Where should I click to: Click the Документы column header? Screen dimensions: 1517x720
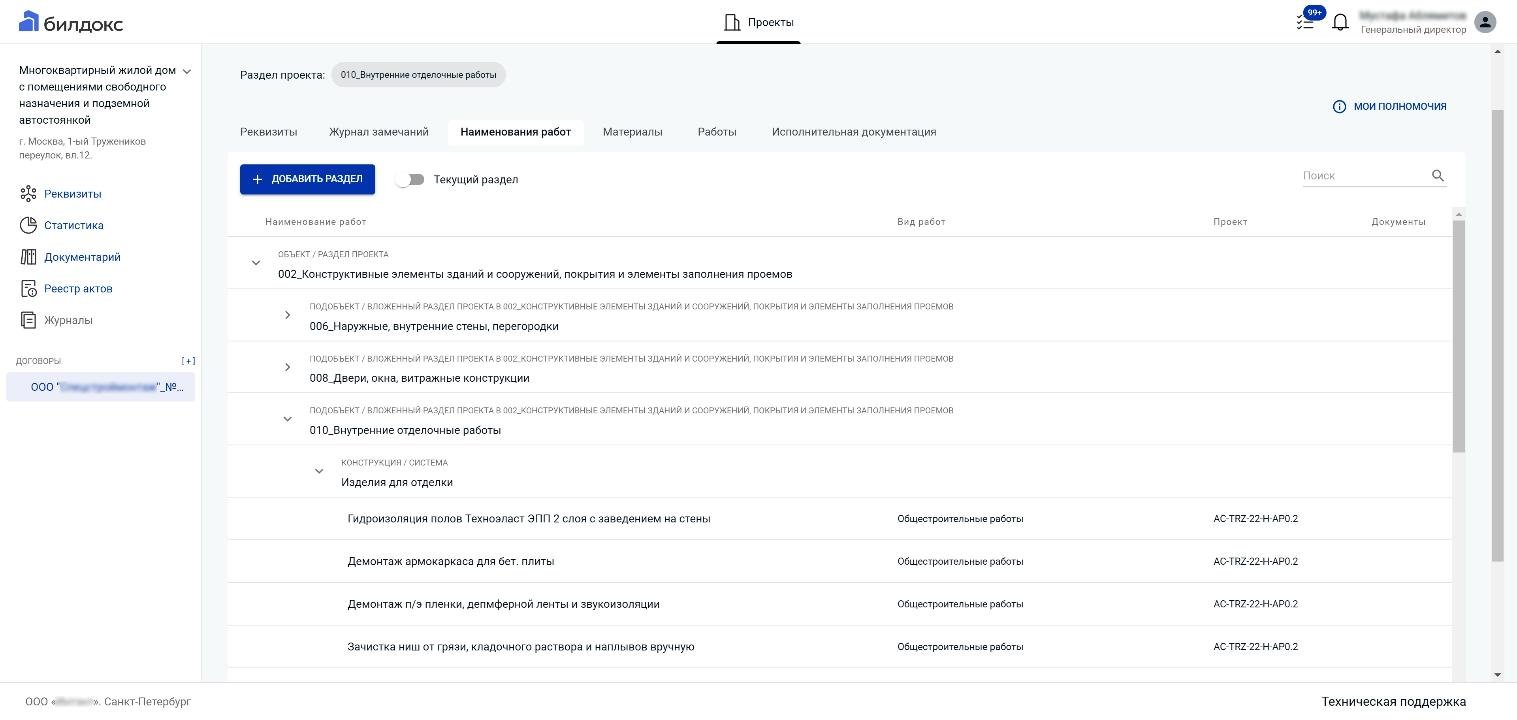click(1398, 222)
